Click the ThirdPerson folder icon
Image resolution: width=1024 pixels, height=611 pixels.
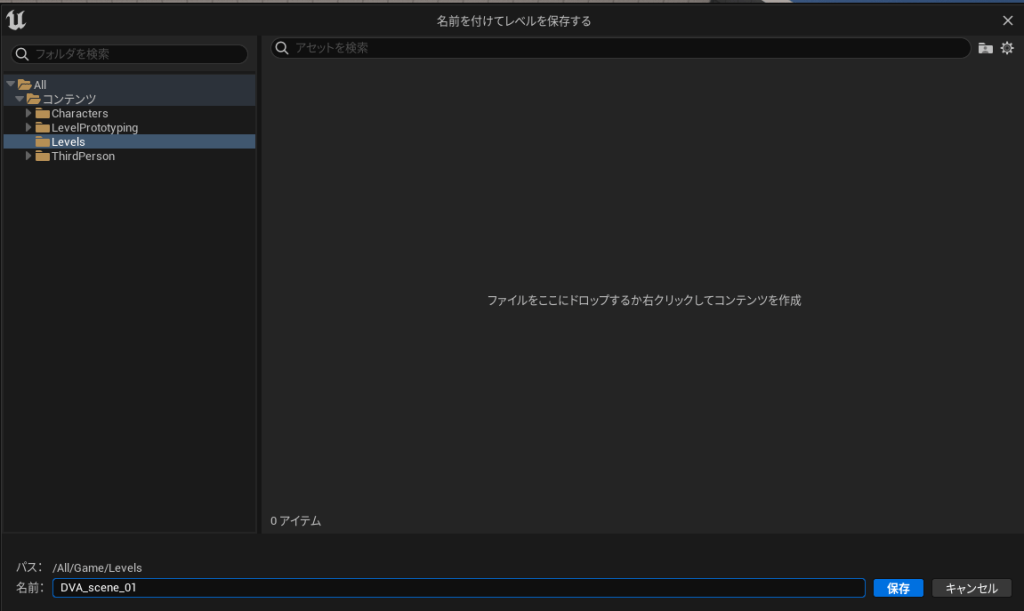tap(43, 156)
